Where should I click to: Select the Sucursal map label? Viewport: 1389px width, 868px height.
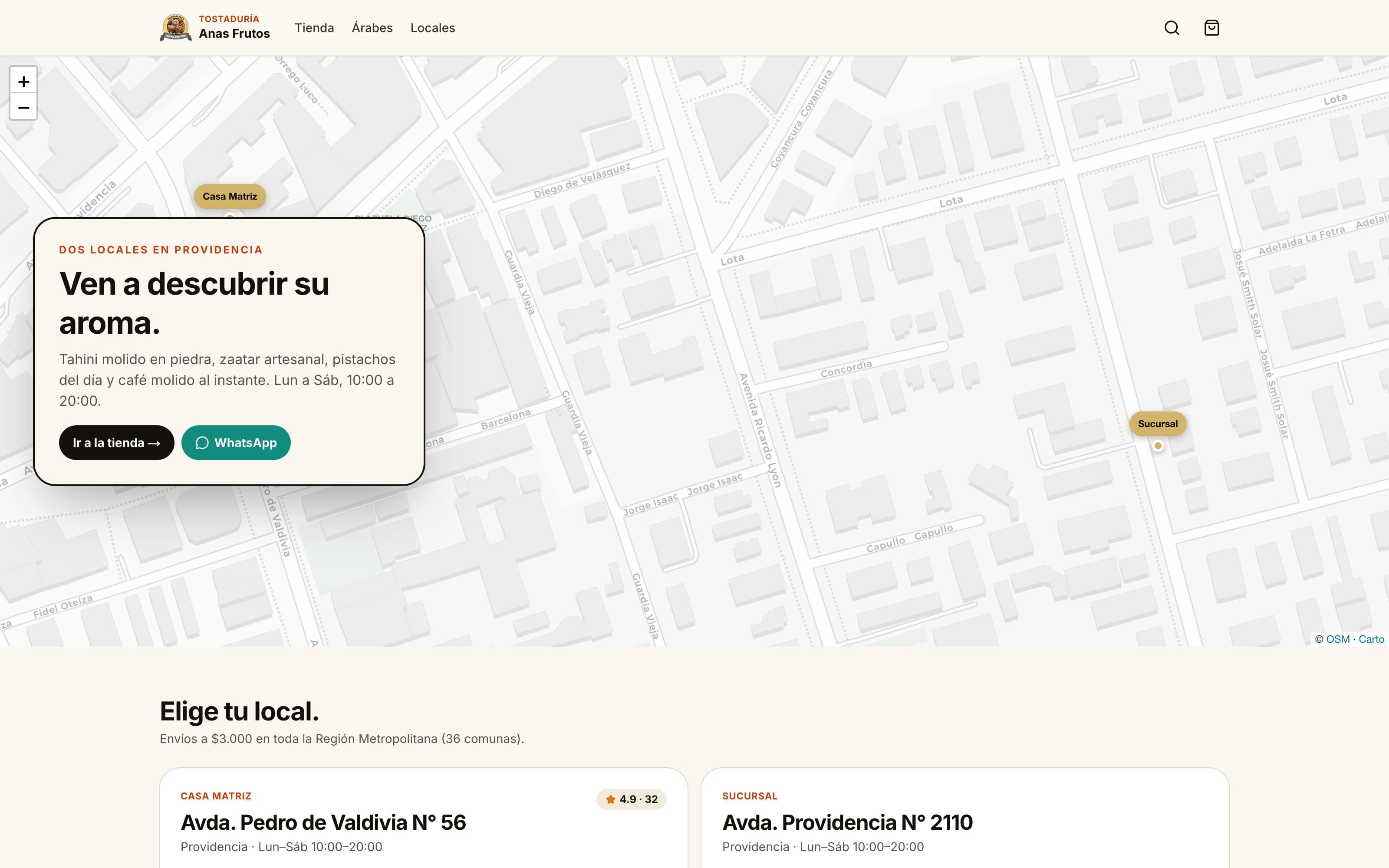[x=1158, y=424]
